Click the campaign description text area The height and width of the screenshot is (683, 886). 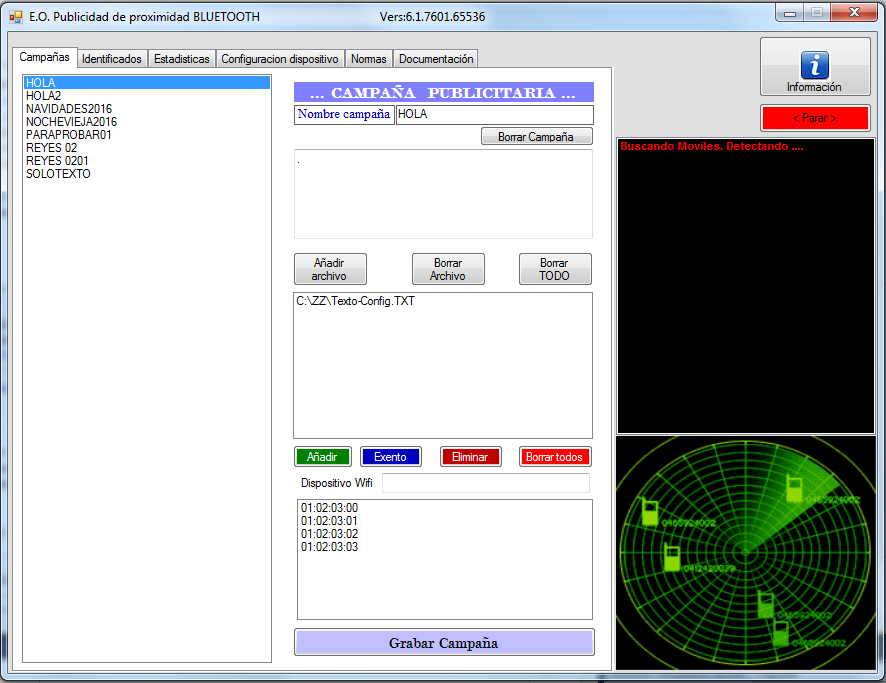pyautogui.click(x=443, y=194)
